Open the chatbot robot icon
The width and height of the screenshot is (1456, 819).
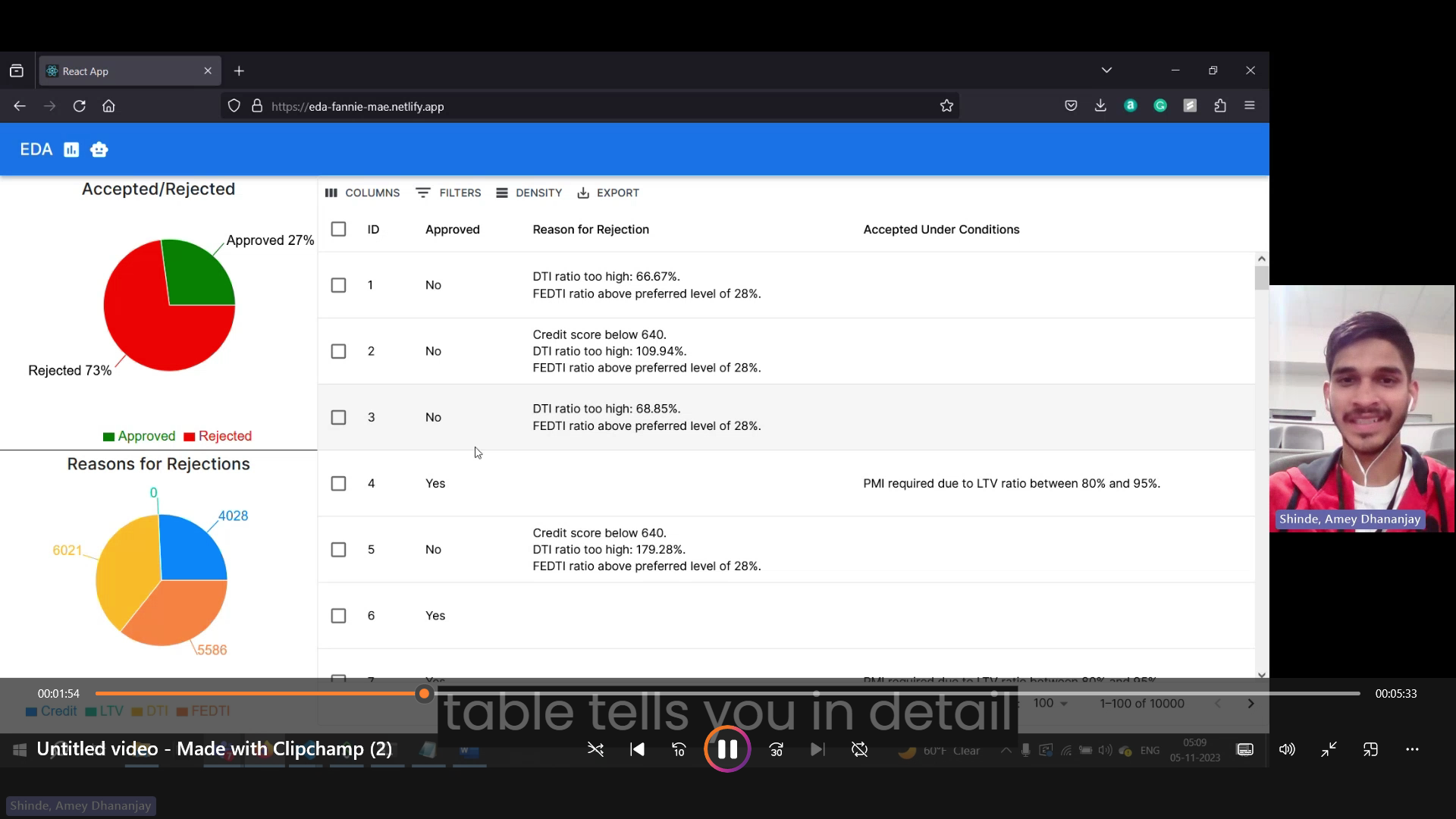coord(99,149)
